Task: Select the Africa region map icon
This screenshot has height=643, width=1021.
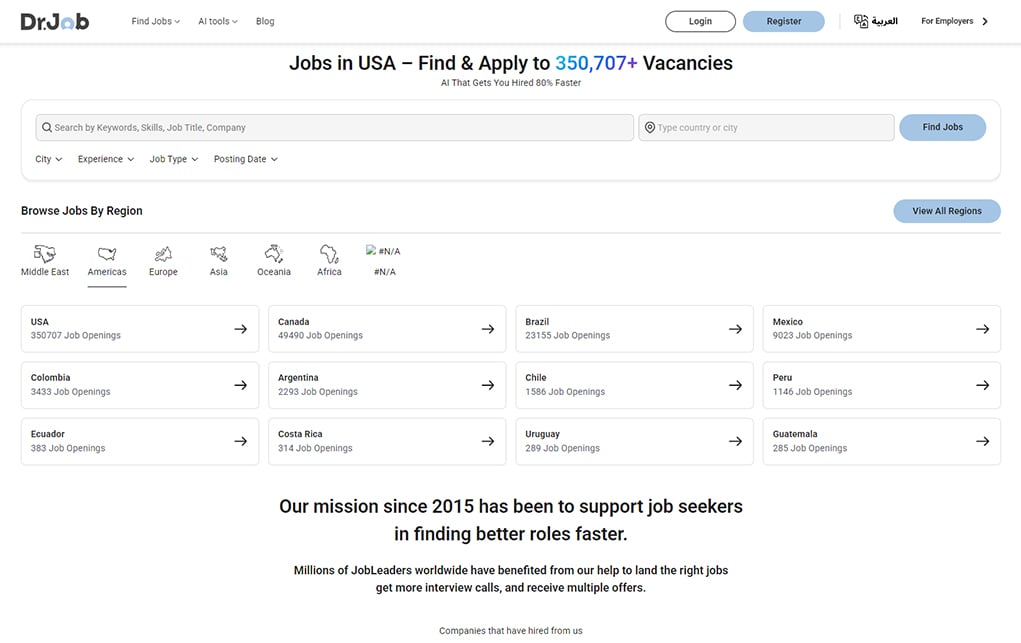Action: coord(329,254)
